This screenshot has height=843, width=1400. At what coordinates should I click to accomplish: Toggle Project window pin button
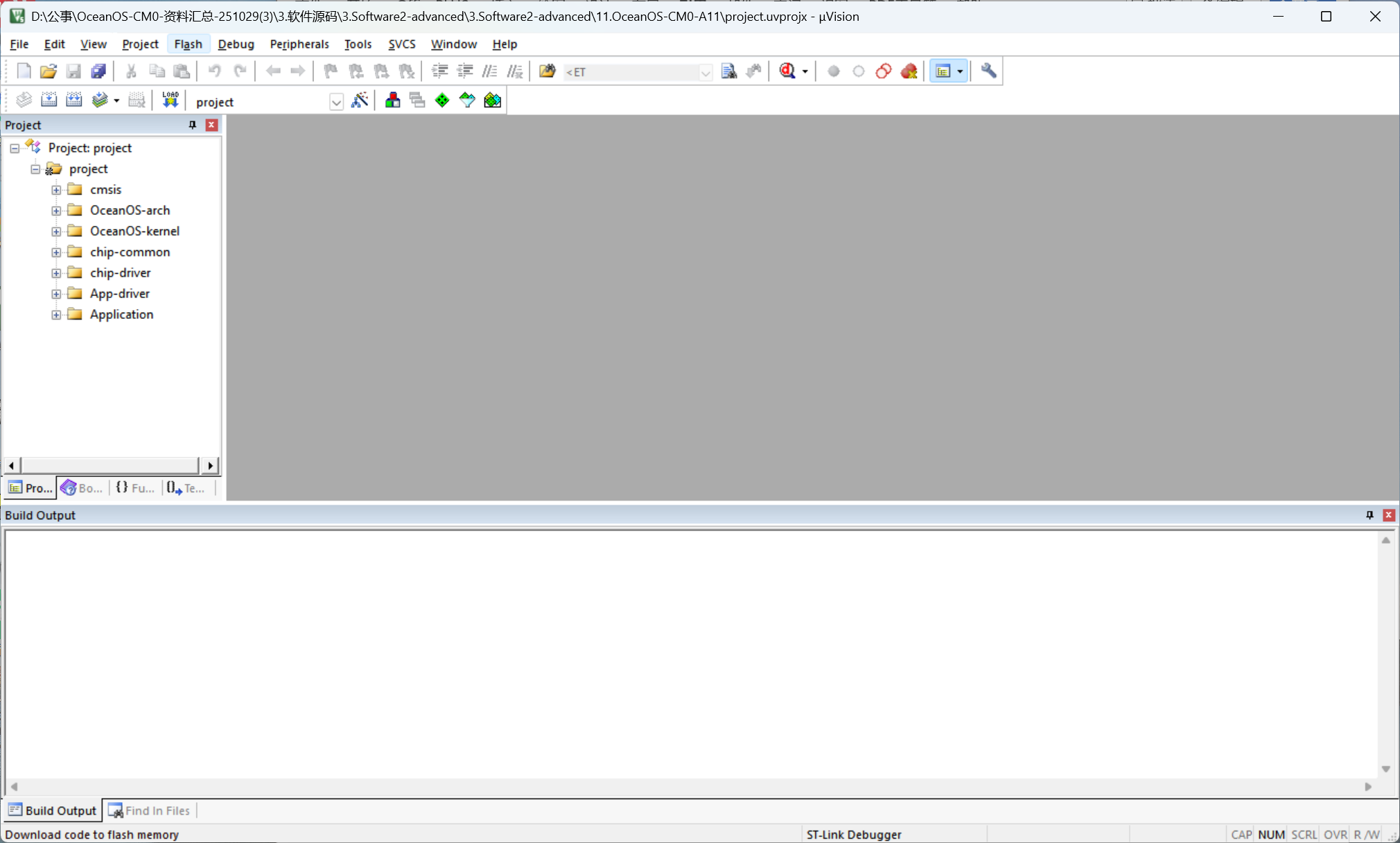pos(193,125)
